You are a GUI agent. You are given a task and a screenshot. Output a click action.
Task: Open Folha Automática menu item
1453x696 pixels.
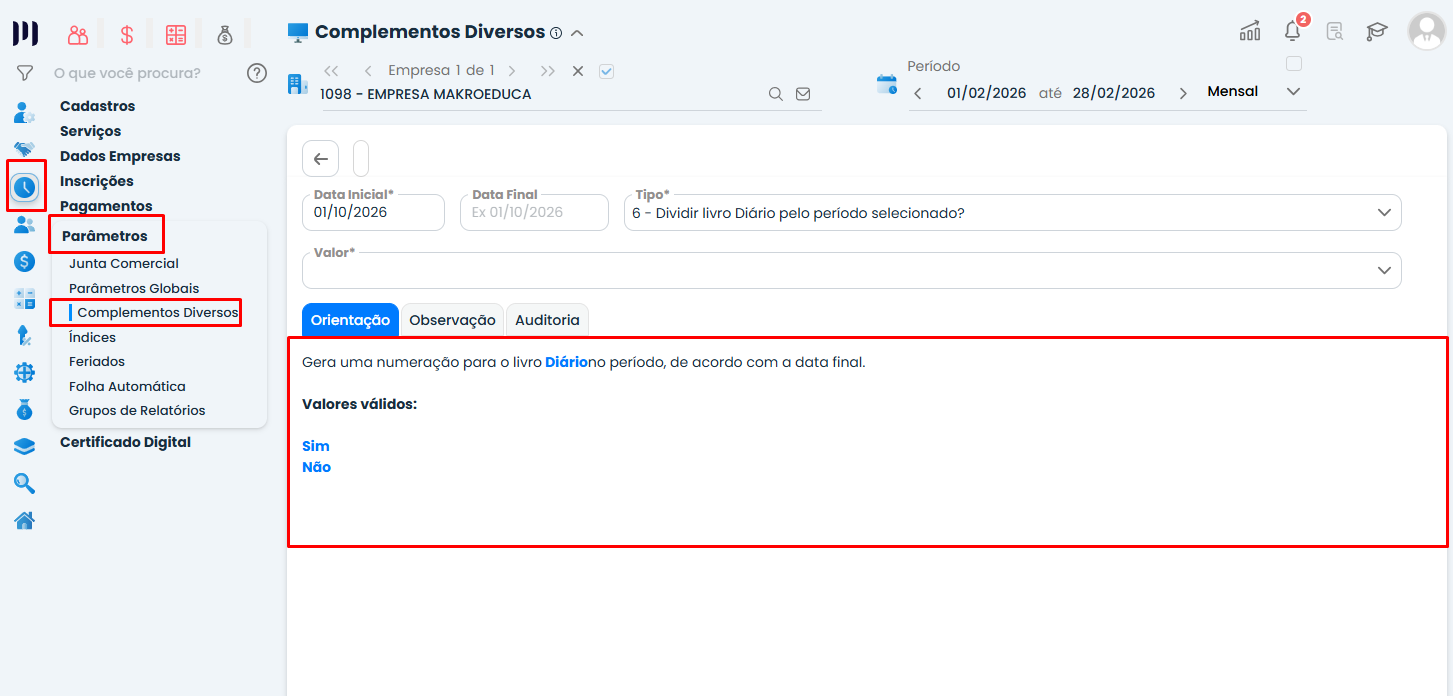pyautogui.click(x=127, y=387)
